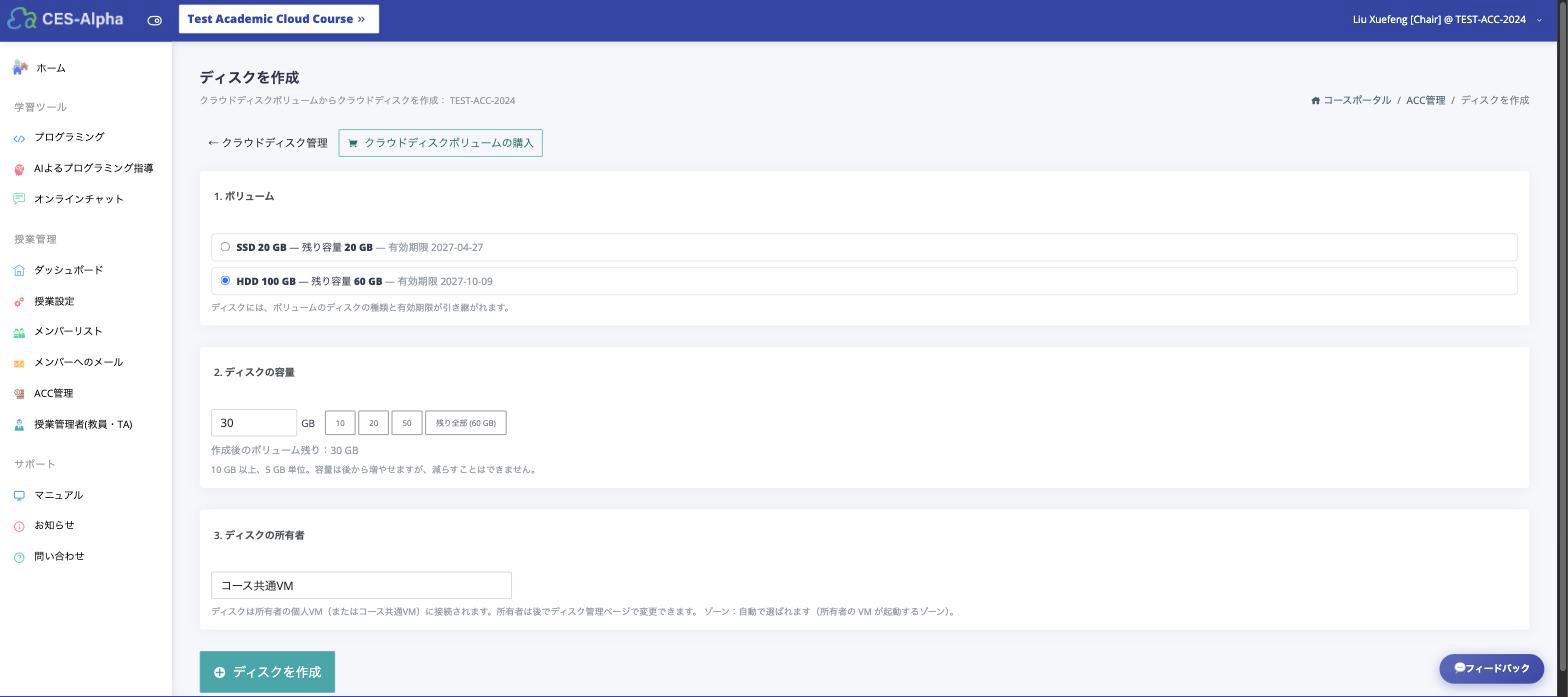The height and width of the screenshot is (697, 1568).
Task: Open the Test Academic Cloud Course button
Action: (x=279, y=19)
